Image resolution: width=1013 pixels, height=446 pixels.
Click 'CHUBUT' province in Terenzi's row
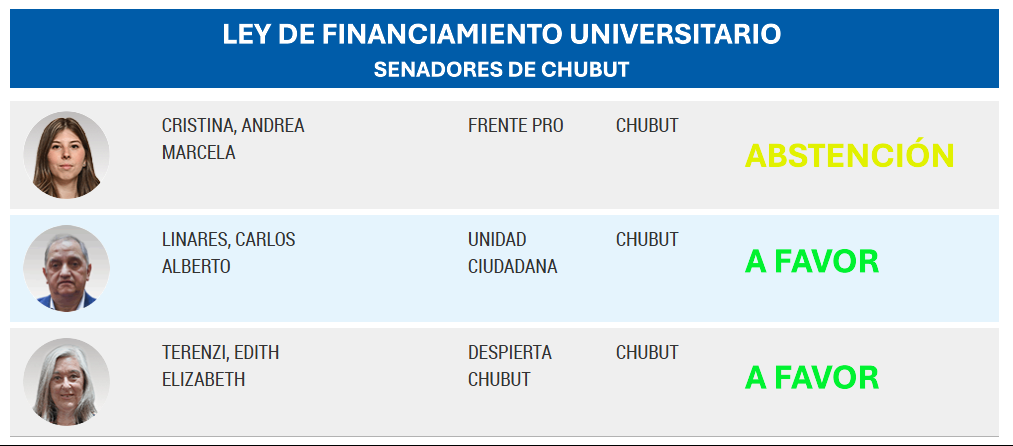click(x=647, y=353)
